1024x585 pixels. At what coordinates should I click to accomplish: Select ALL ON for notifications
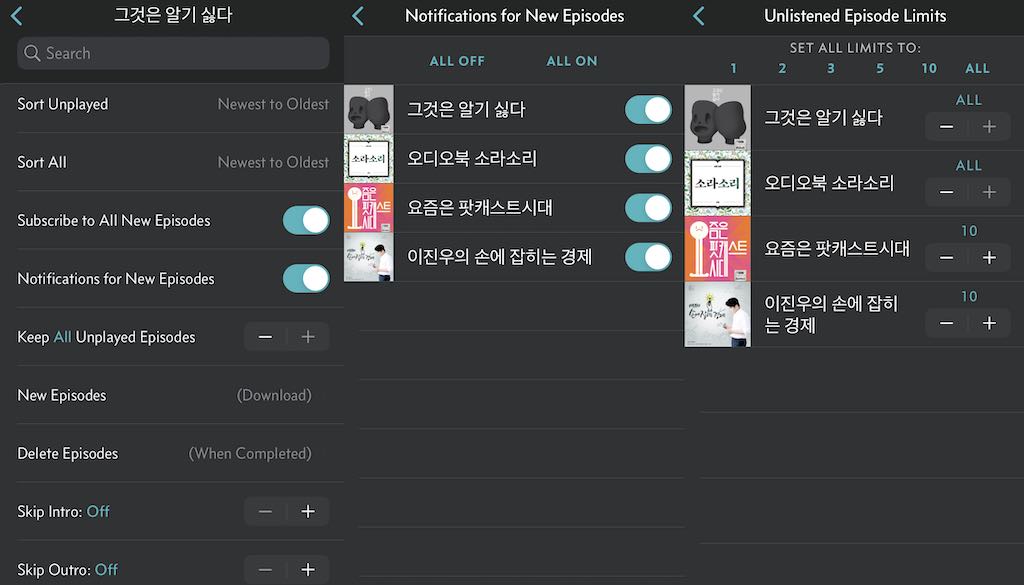(x=572, y=61)
